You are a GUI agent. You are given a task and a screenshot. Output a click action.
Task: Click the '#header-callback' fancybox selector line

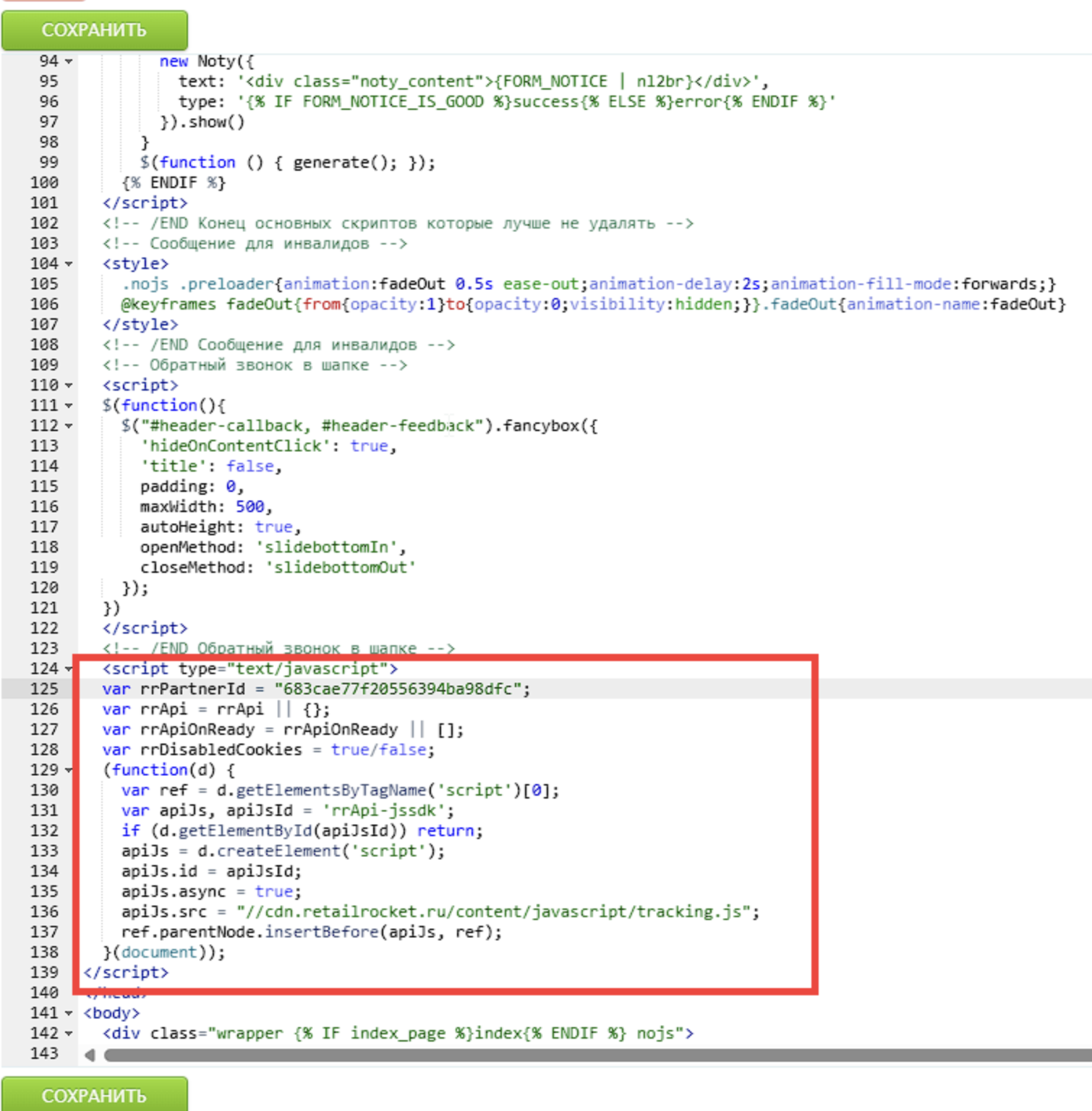point(359,425)
